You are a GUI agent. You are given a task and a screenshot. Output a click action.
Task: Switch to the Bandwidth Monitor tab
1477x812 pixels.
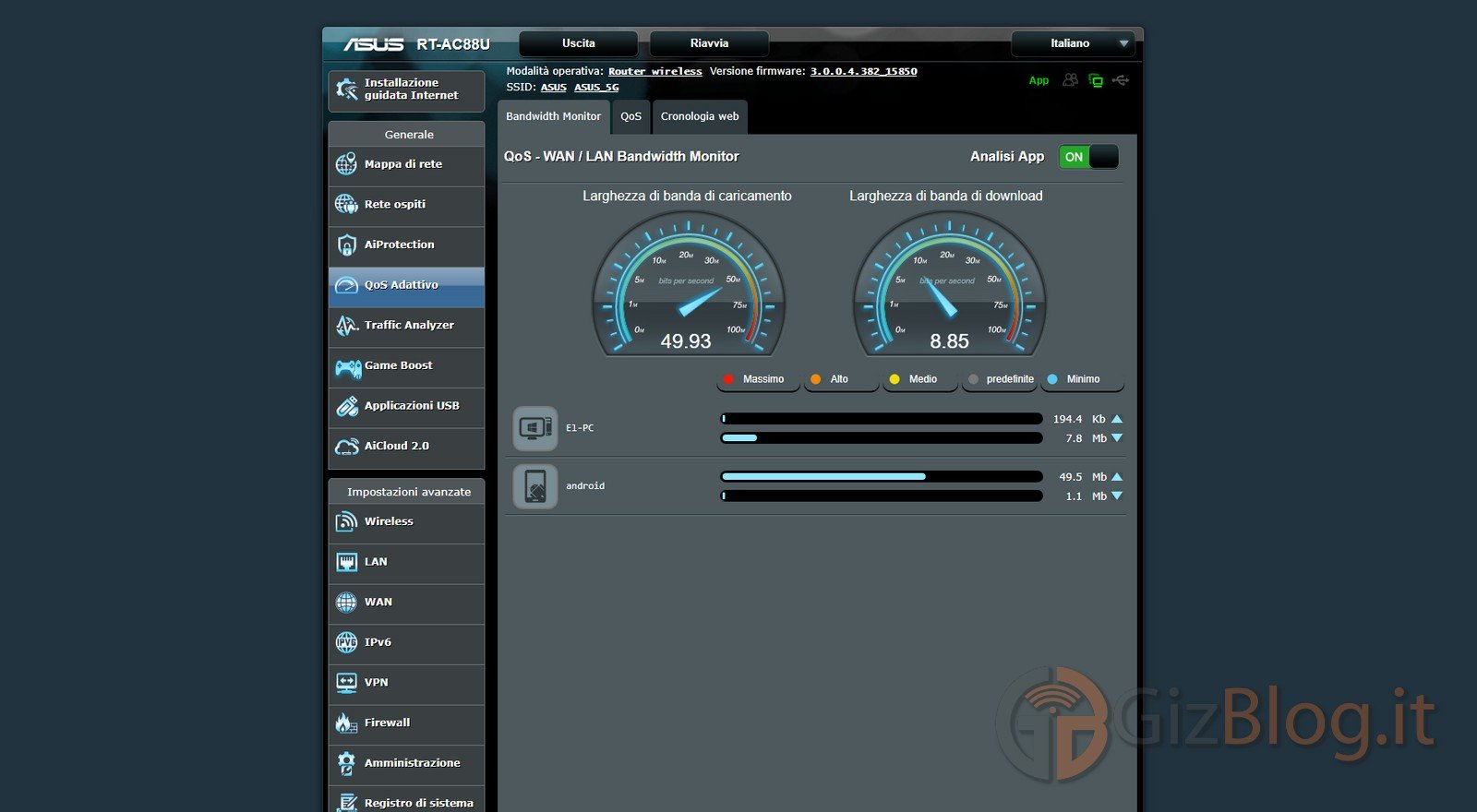(x=554, y=117)
